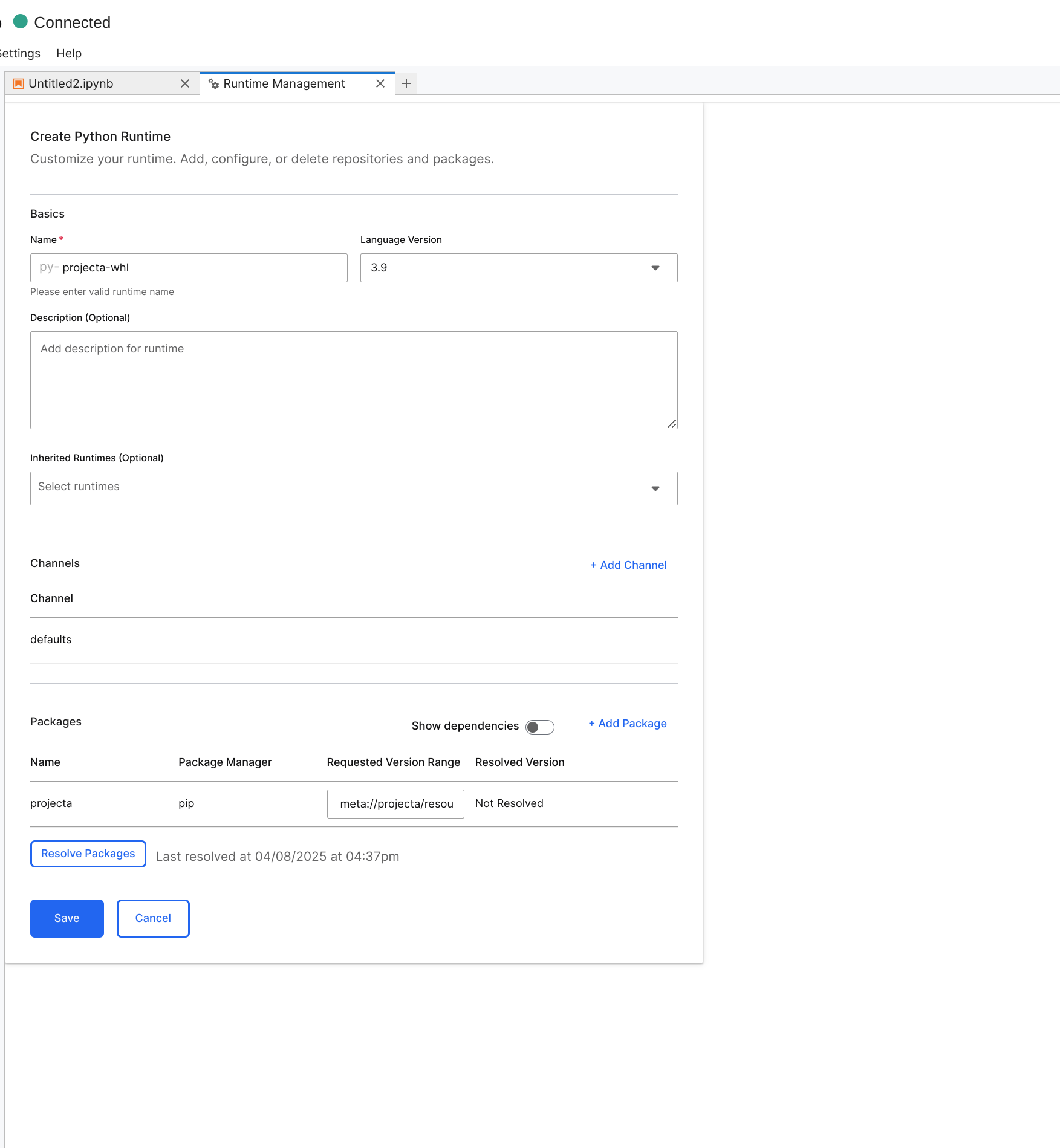1060x1148 pixels.
Task: Cancel runtime creation
Action: pos(153,918)
